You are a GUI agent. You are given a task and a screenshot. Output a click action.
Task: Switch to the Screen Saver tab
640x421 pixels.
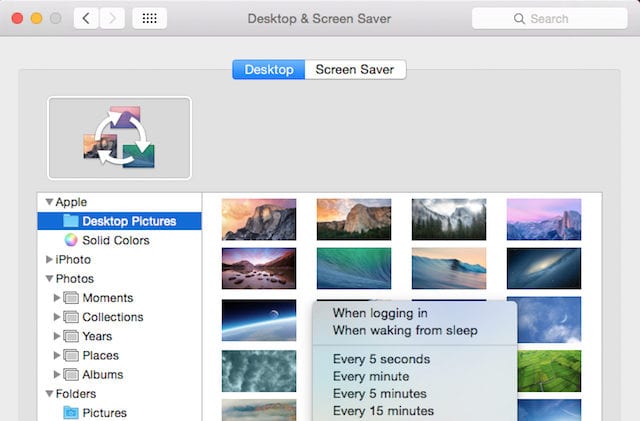354,70
